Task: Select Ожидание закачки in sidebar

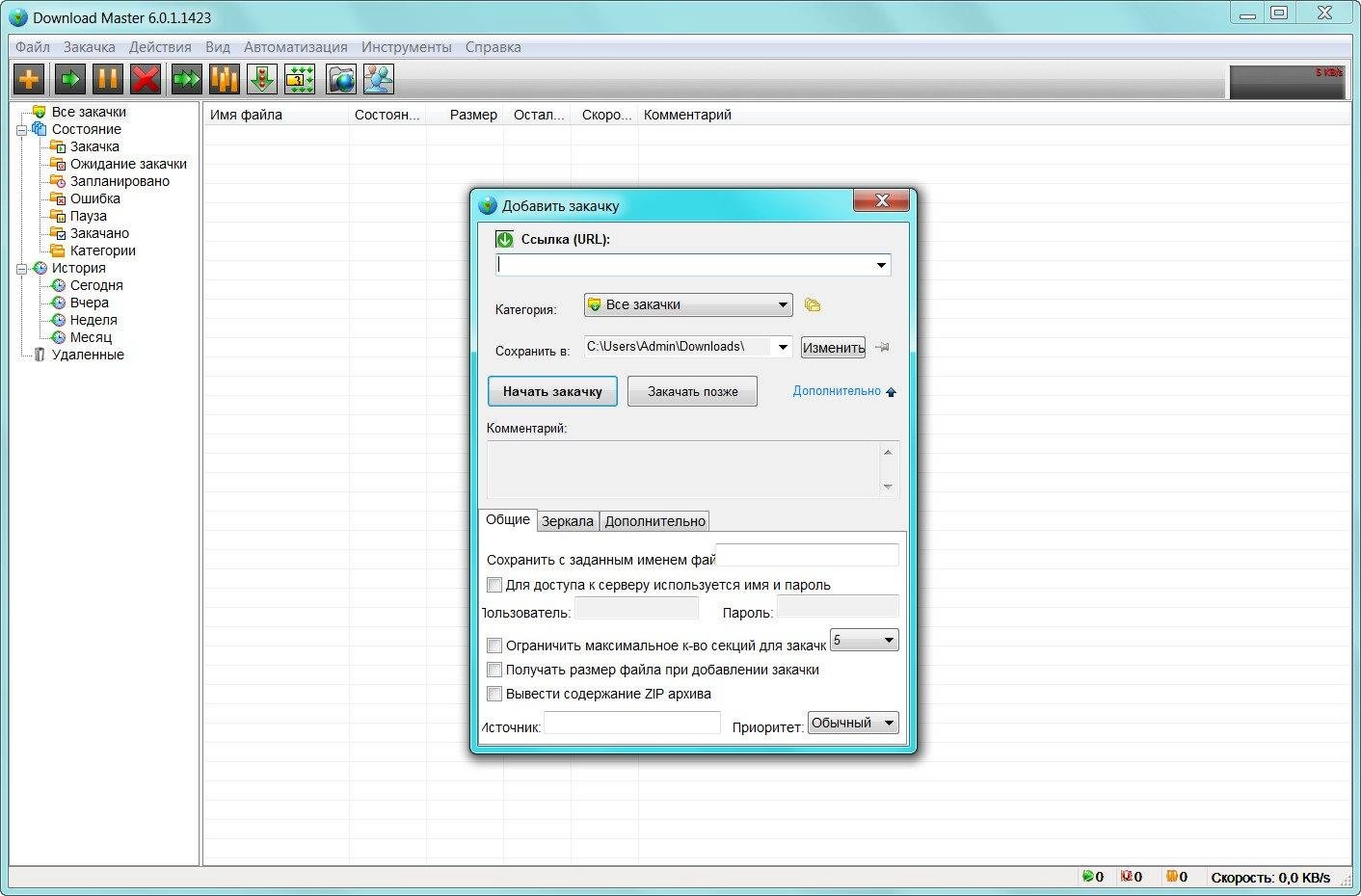Action: coord(128,164)
